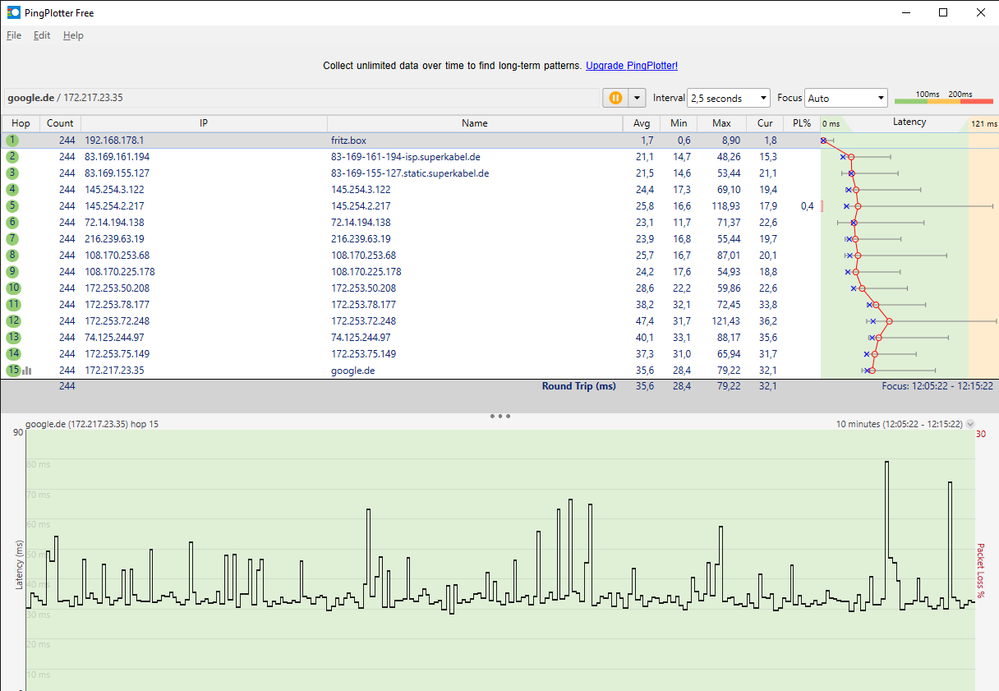Click IP cell 74.125.244.97
This screenshot has width=999, height=691.
pos(115,338)
